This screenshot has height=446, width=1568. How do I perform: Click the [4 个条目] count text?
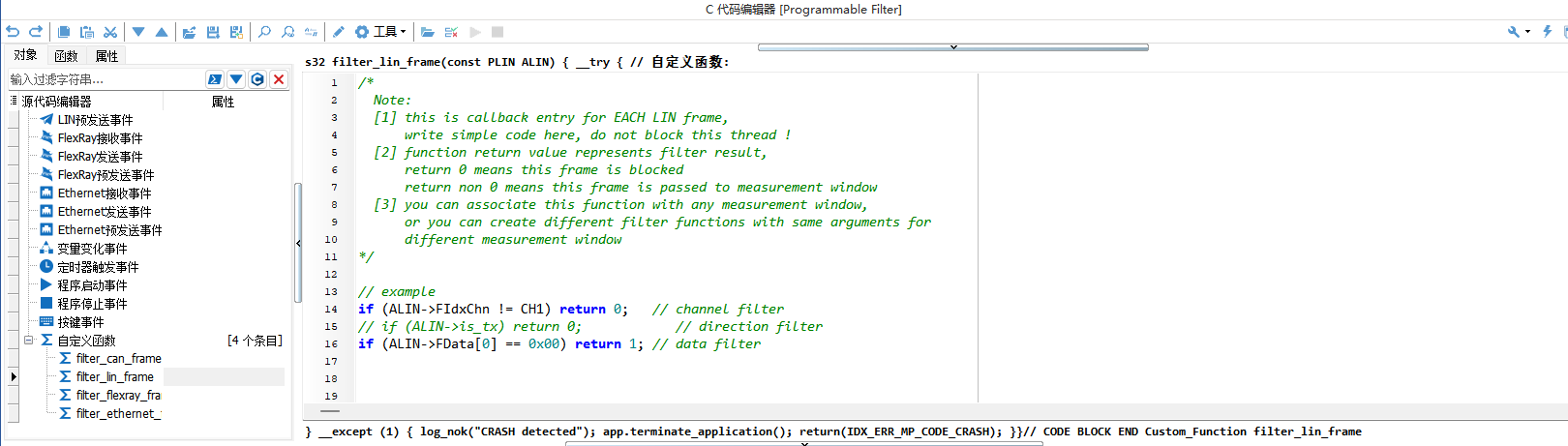click(256, 341)
